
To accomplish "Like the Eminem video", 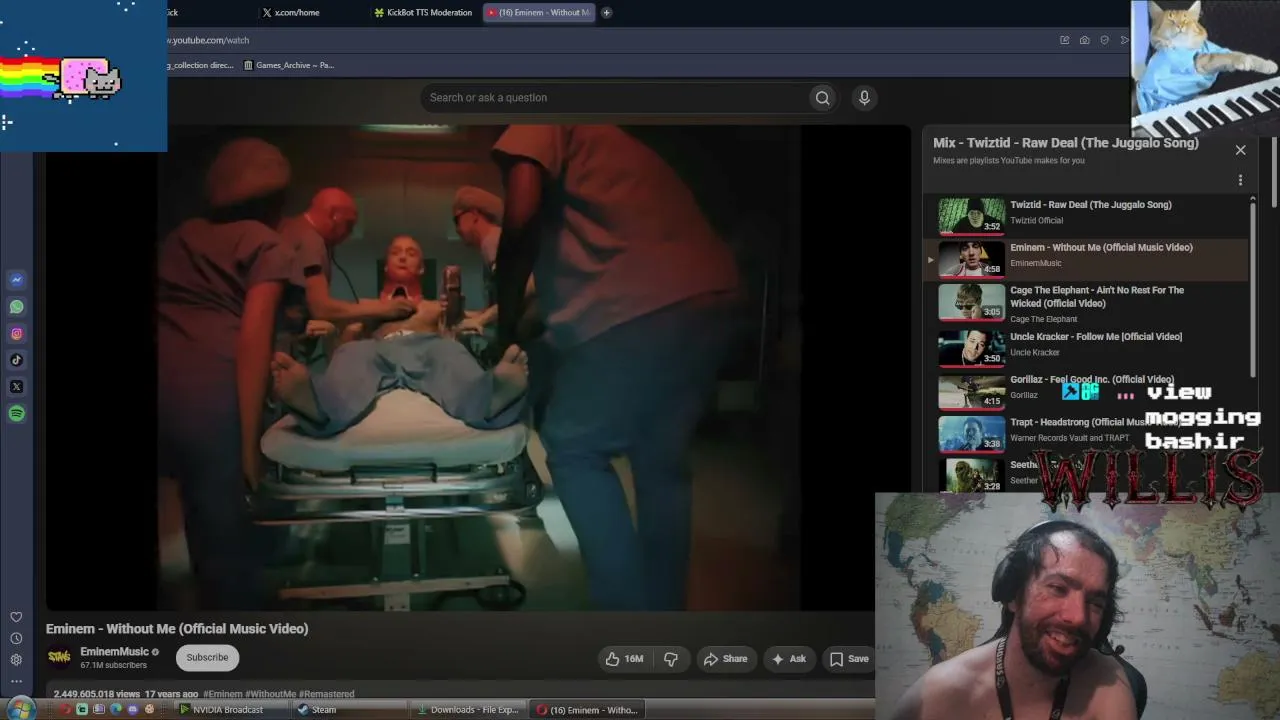I will click(624, 659).
